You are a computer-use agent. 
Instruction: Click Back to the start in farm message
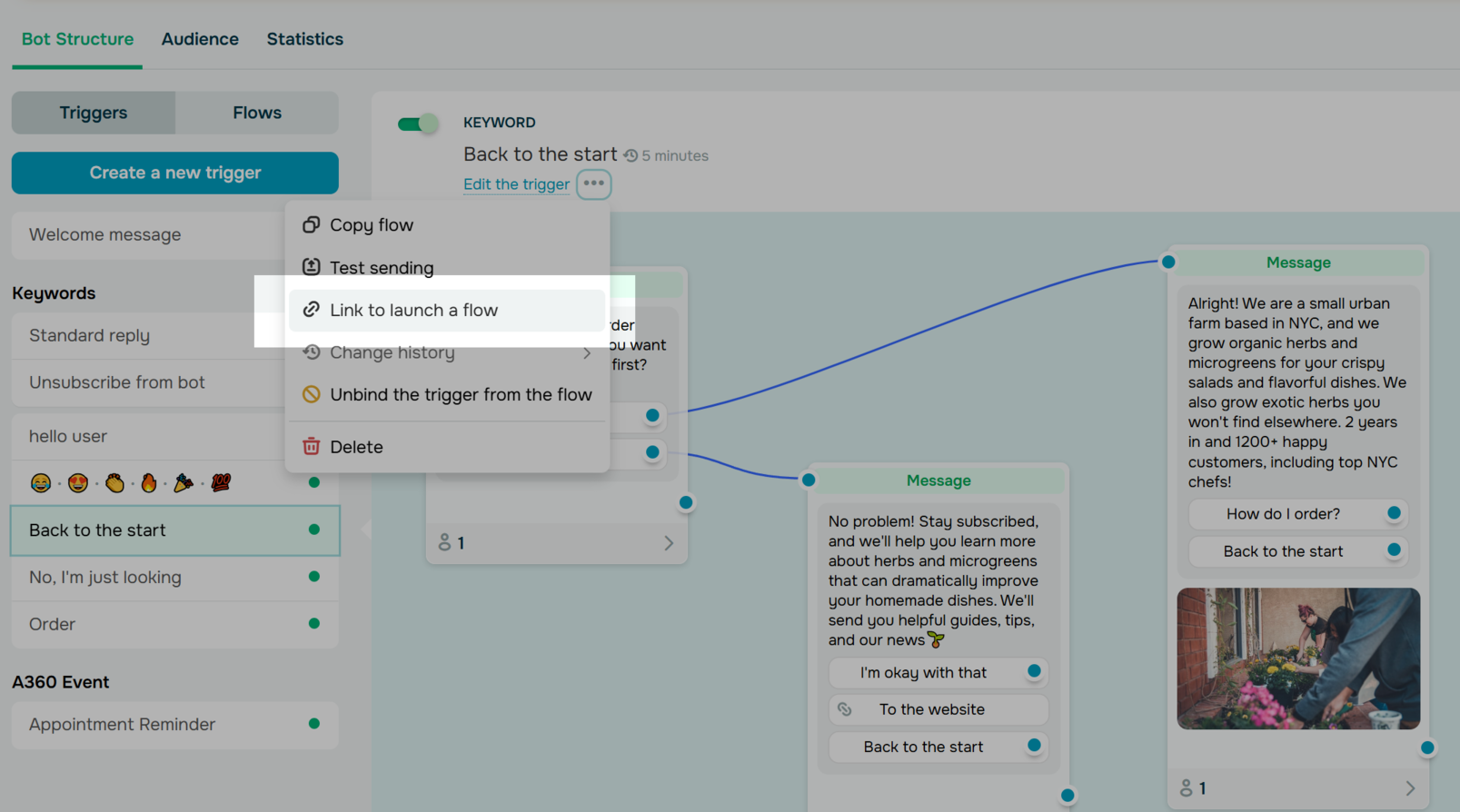1297,551
